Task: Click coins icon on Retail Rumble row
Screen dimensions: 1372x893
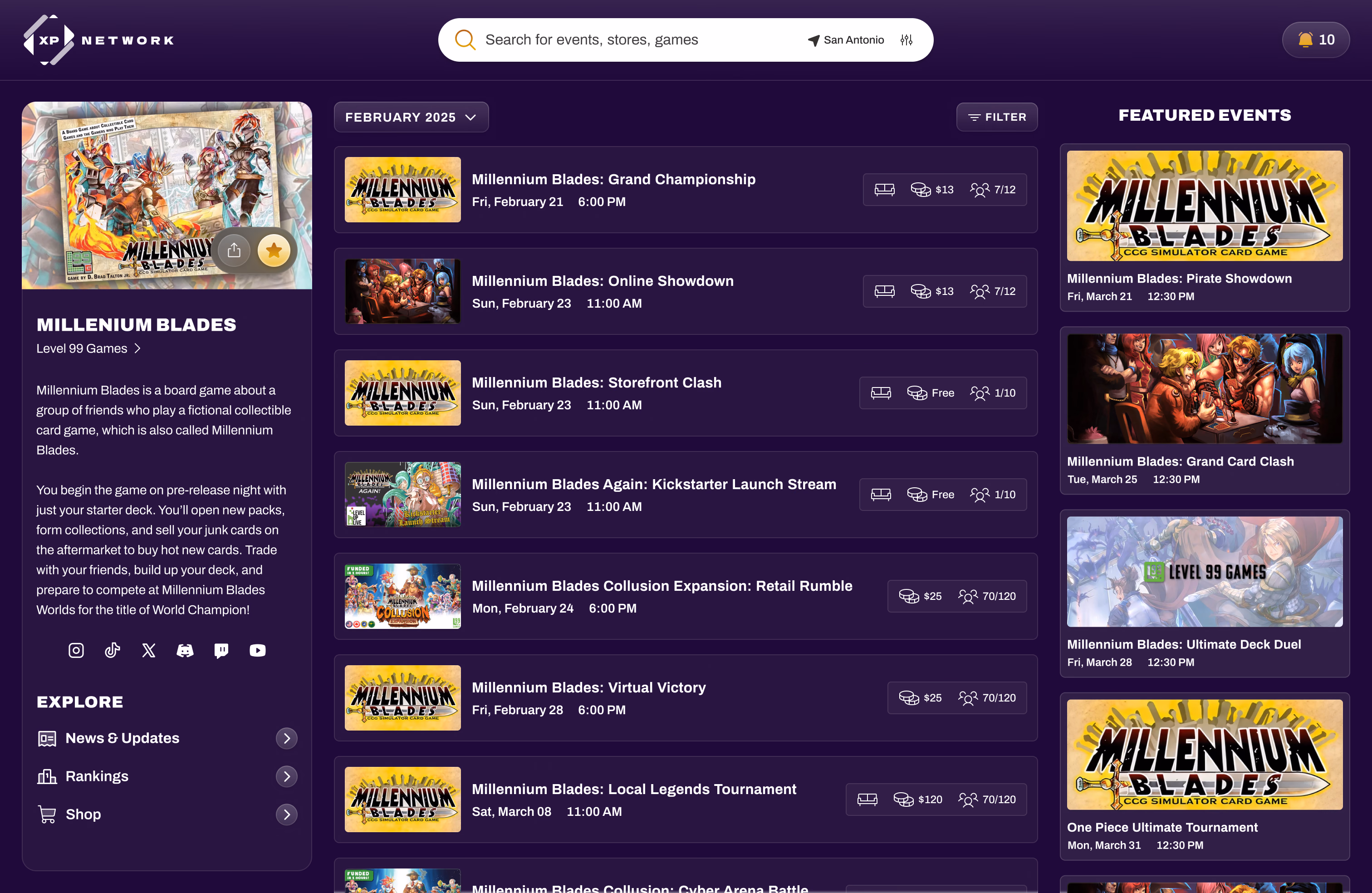Action: 909,597
